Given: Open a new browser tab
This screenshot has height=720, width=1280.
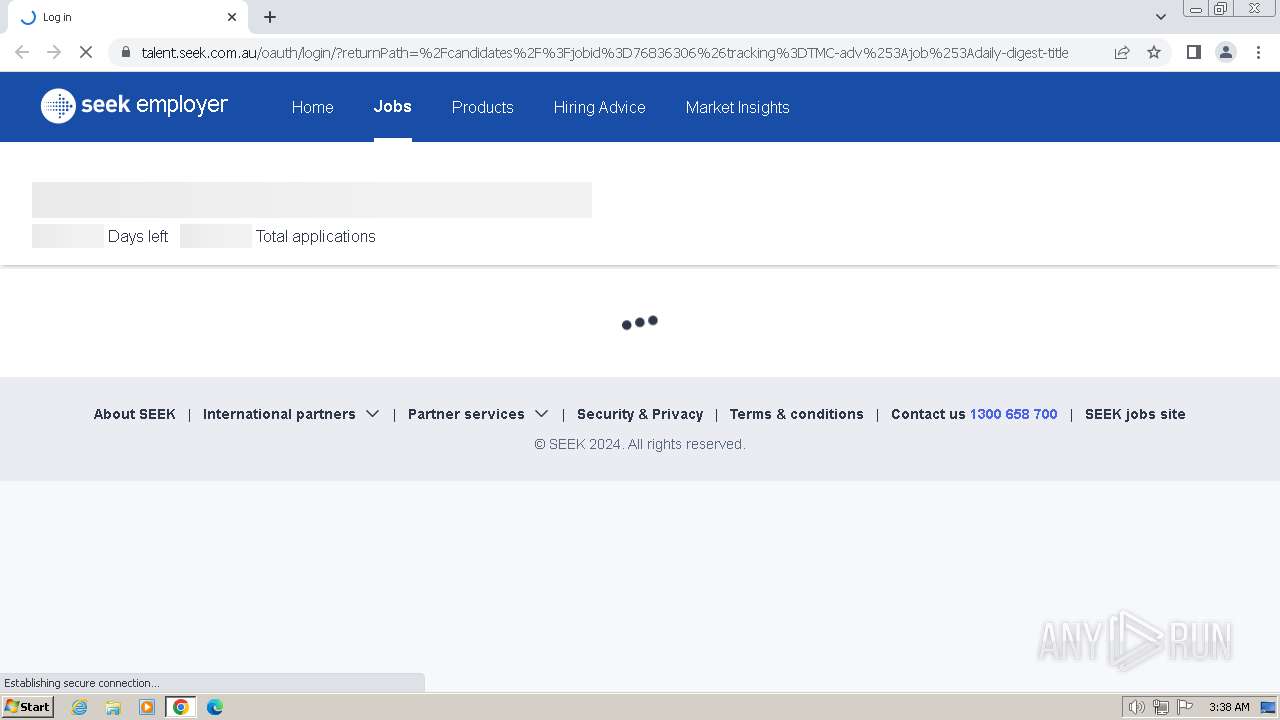Looking at the screenshot, I should coord(270,17).
